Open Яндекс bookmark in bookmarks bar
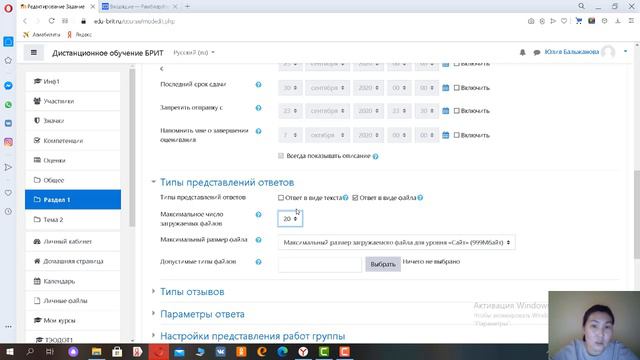Screen dimensions: 640x360 click(79, 35)
